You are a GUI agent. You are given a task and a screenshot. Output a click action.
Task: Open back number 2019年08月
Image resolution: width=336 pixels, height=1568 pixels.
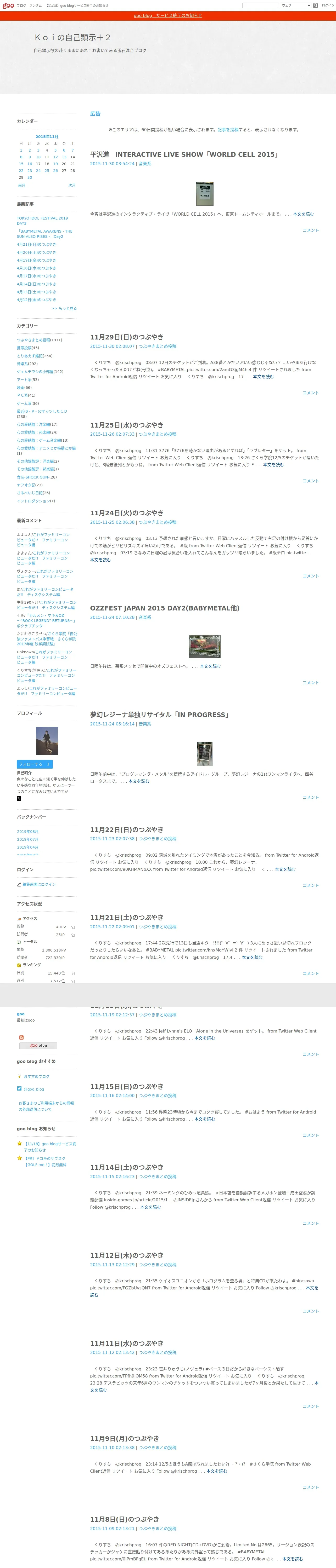[27, 832]
